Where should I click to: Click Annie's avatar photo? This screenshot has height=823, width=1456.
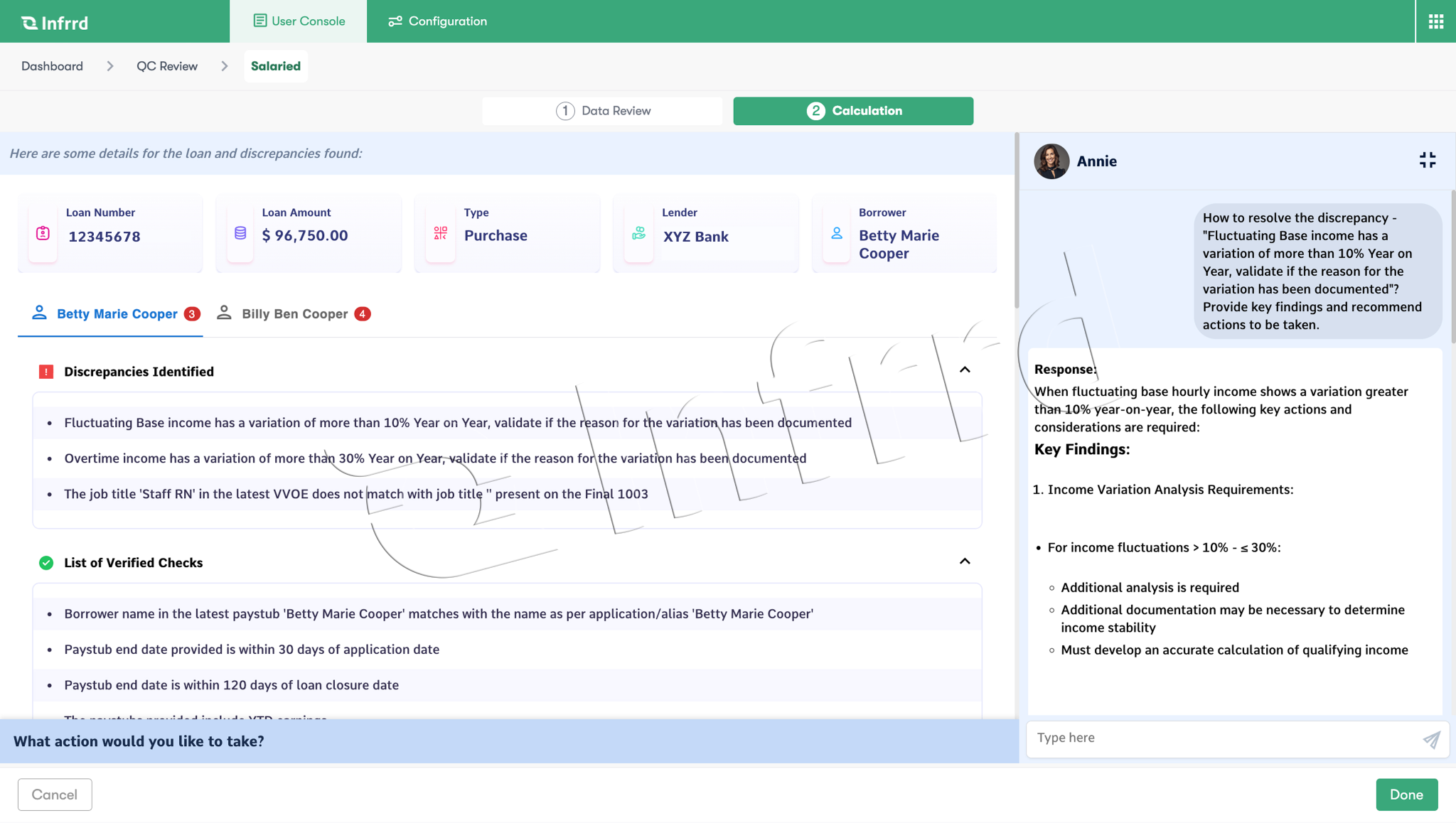(1051, 161)
